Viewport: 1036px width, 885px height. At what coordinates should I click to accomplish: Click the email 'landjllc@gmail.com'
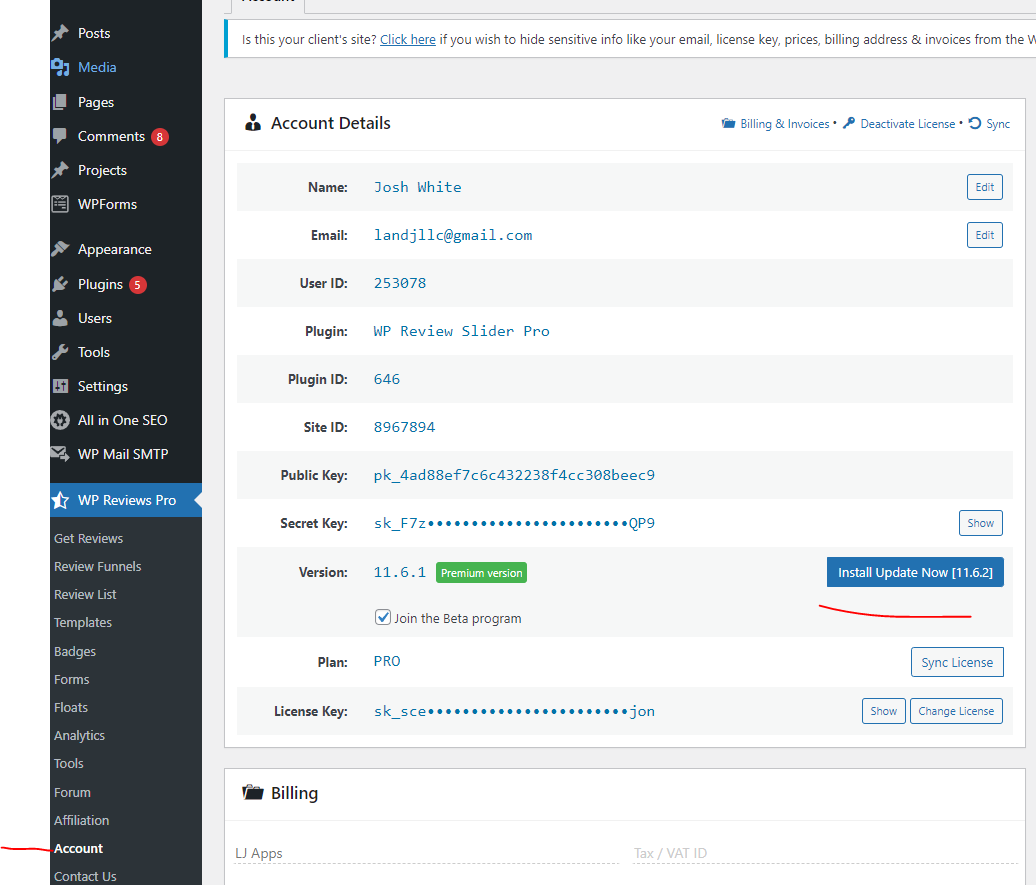coord(453,235)
